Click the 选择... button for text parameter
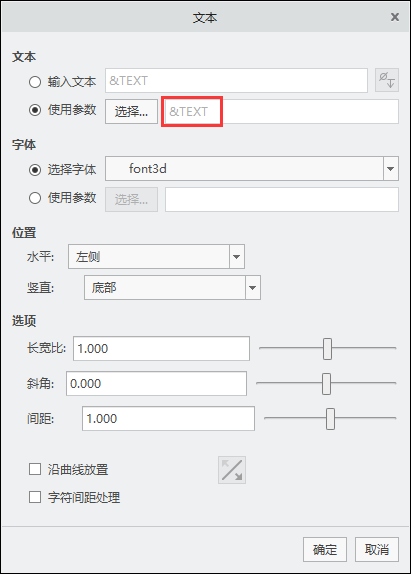Screen dimensions: 411x574 point(131,111)
